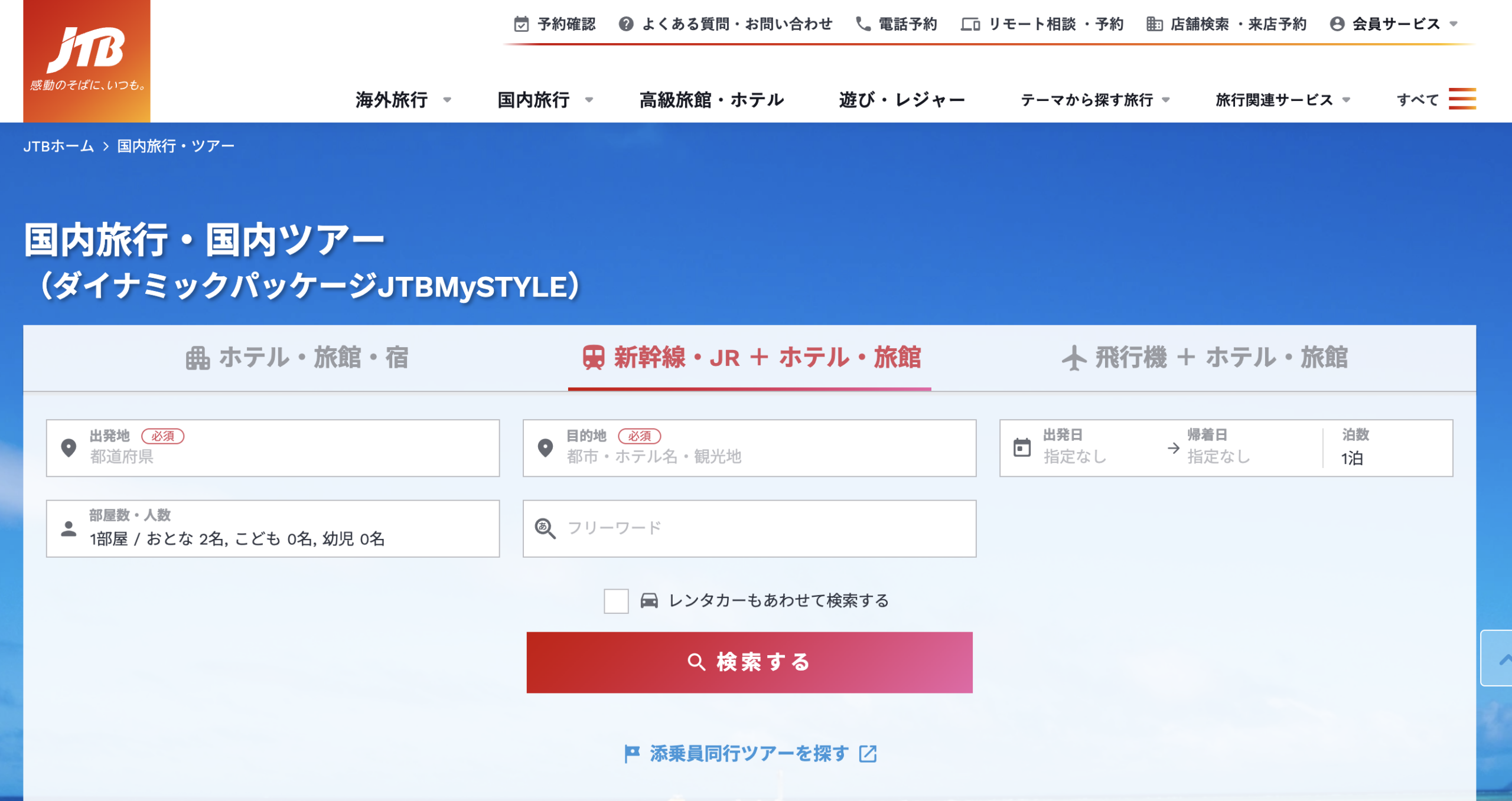Click the 出発地 departure input field

coord(273,448)
